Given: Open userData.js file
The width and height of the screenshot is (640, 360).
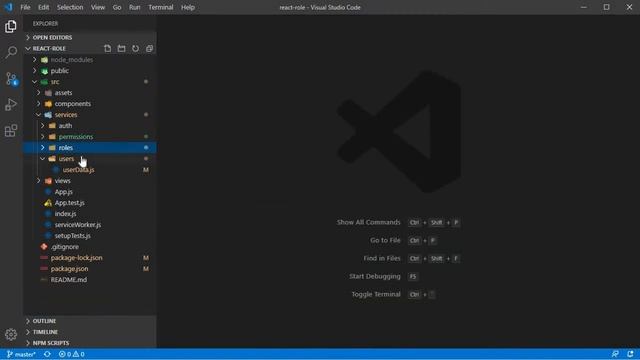Looking at the screenshot, I should (90, 170).
